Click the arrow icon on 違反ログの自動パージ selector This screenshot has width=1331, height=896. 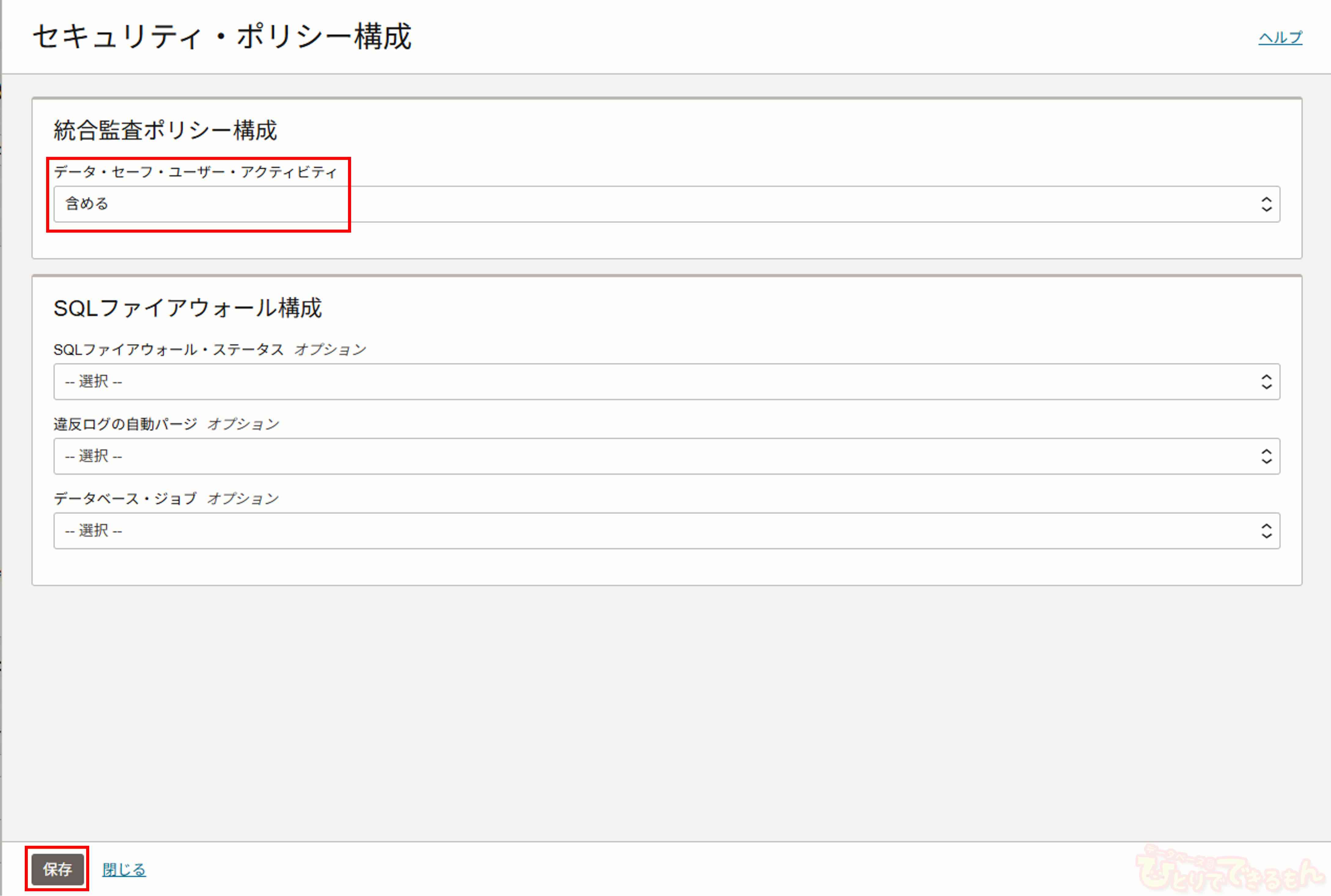coord(1266,456)
